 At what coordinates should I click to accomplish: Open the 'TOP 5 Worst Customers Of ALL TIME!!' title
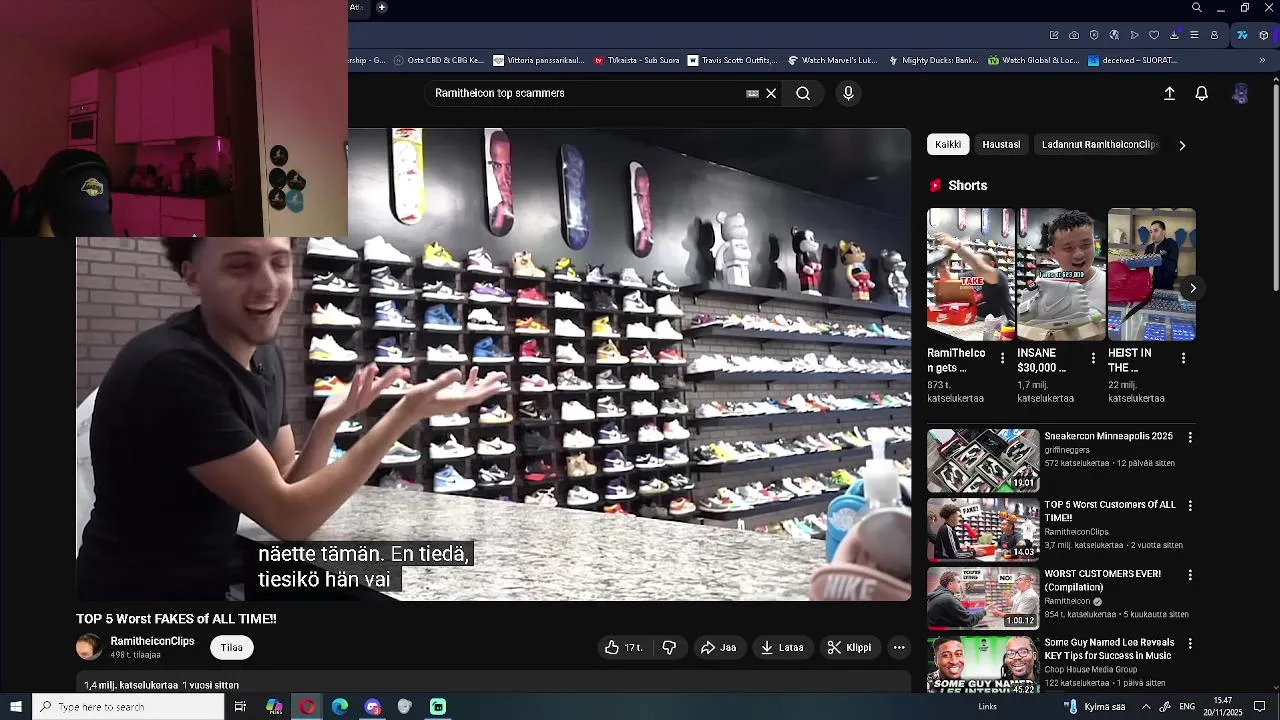(1110, 511)
